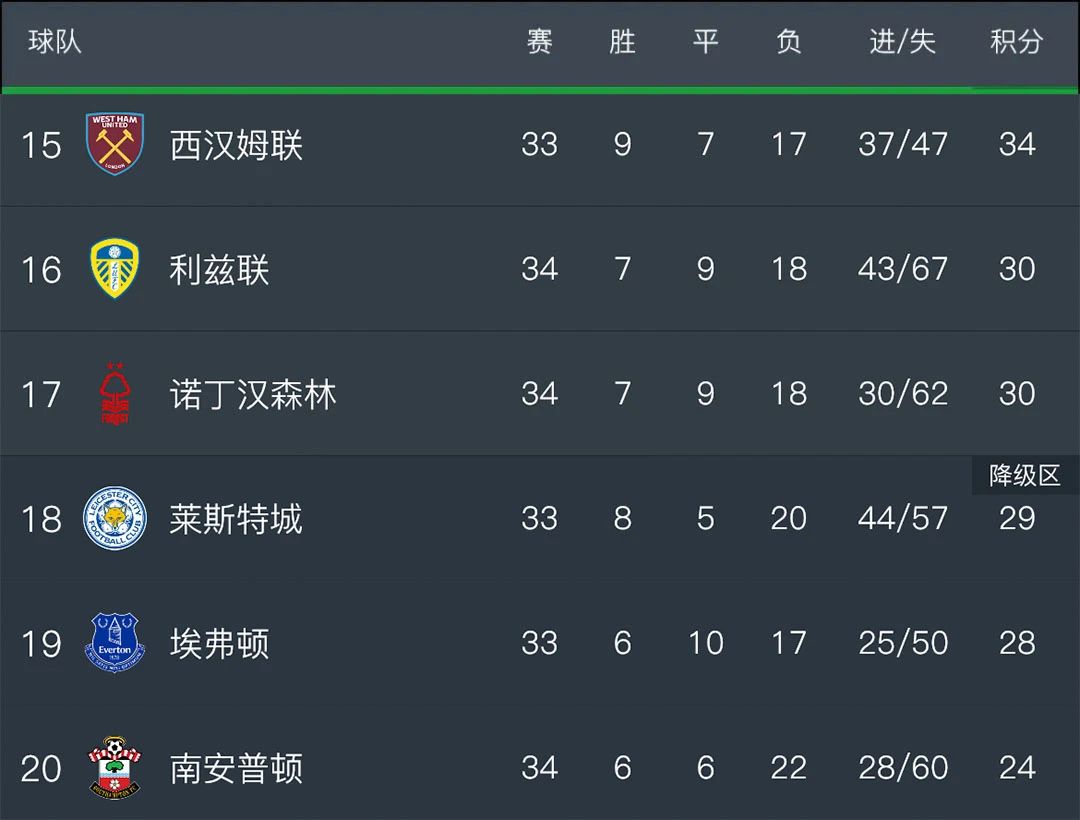Image resolution: width=1080 pixels, height=820 pixels.
Task: Click the 胜 column header
Action: 622,42
